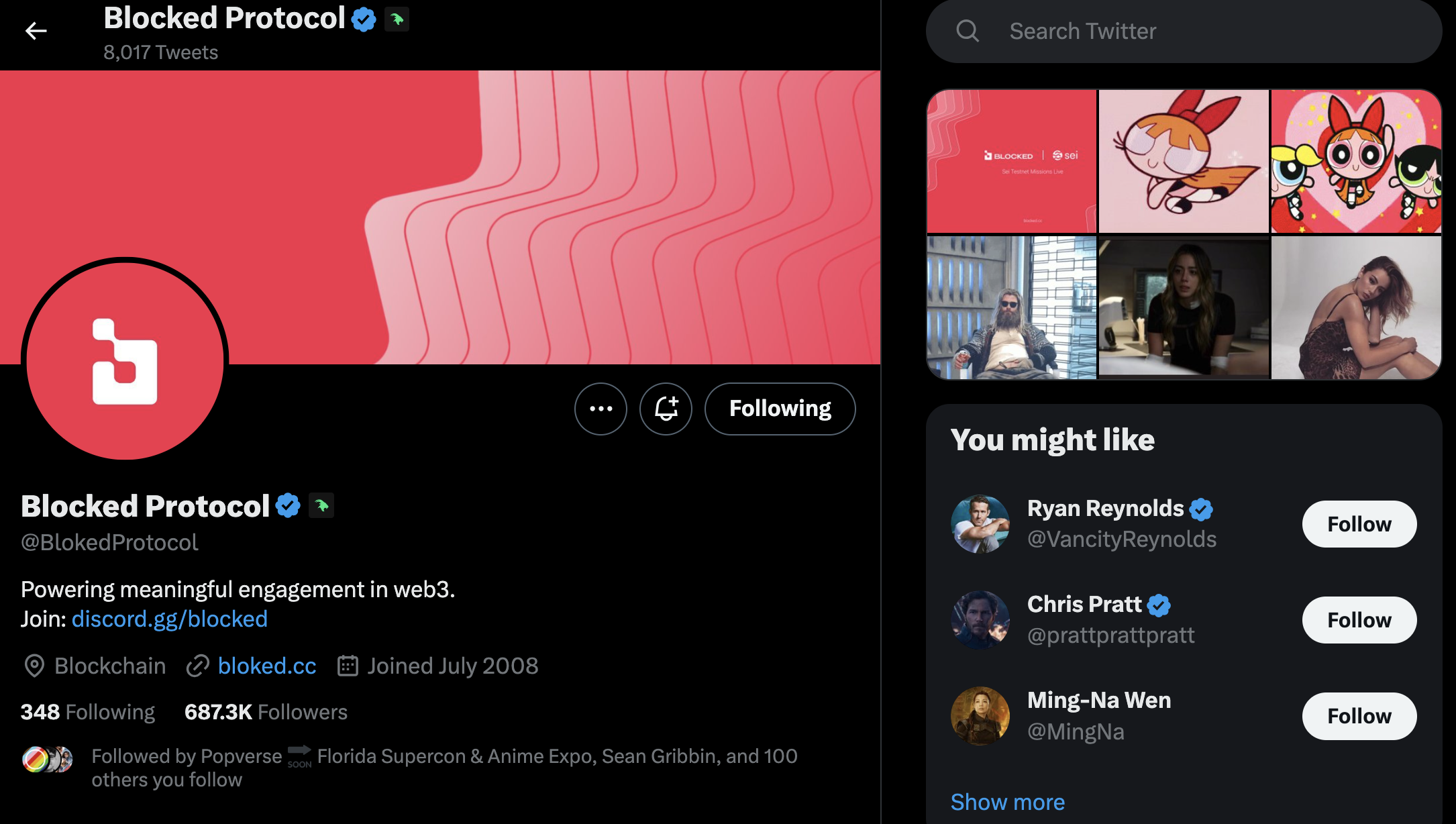Screen dimensions: 1456x824
Task: Open the Powerpuff Girls photo thumbnail
Action: click(1355, 161)
